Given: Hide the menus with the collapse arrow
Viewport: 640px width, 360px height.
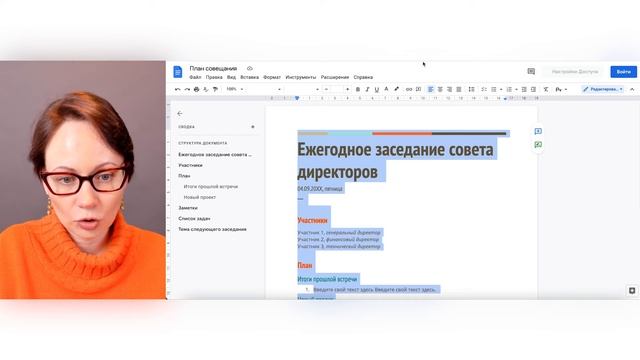Looking at the screenshot, I should (x=632, y=89).
